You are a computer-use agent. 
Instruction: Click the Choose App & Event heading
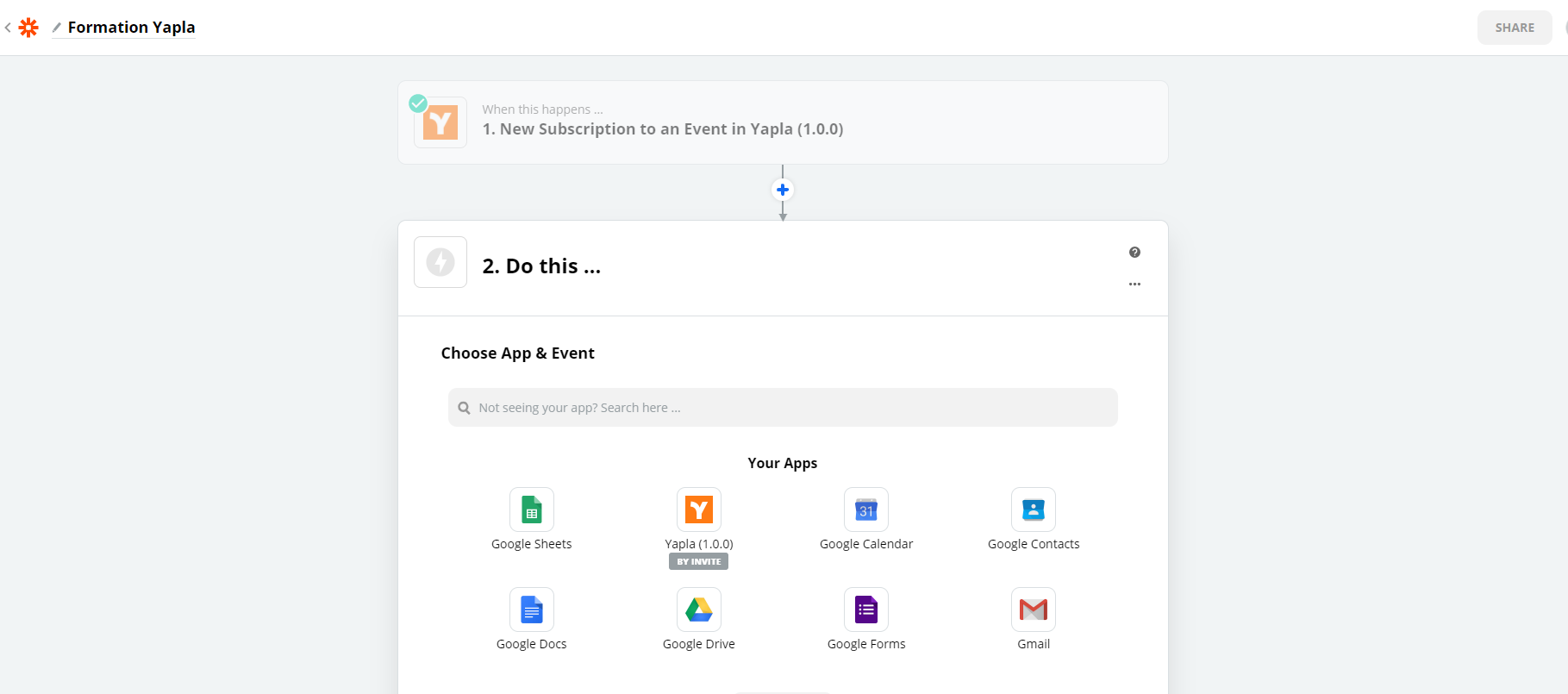(x=518, y=353)
